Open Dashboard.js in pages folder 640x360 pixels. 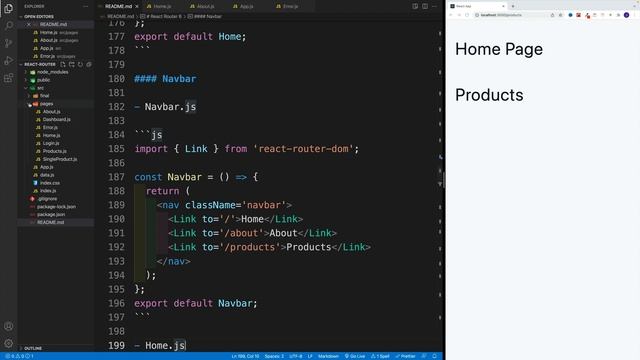coord(56,120)
